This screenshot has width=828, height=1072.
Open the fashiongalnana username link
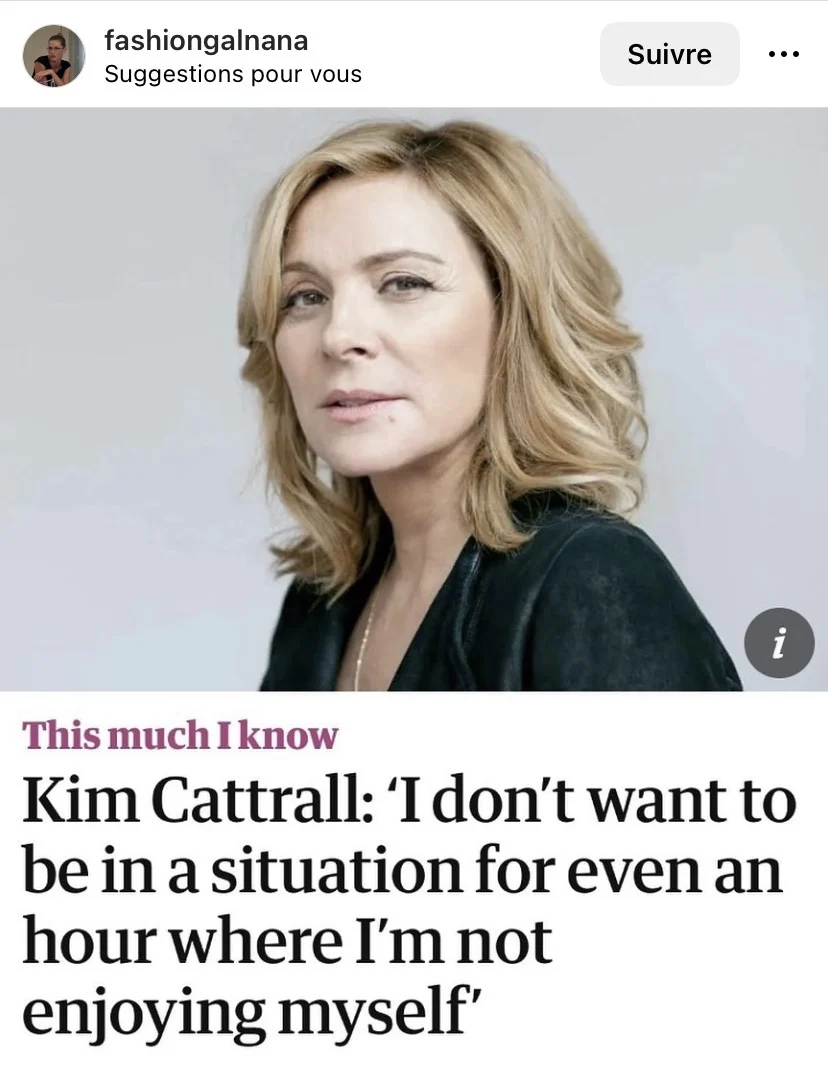pos(206,41)
